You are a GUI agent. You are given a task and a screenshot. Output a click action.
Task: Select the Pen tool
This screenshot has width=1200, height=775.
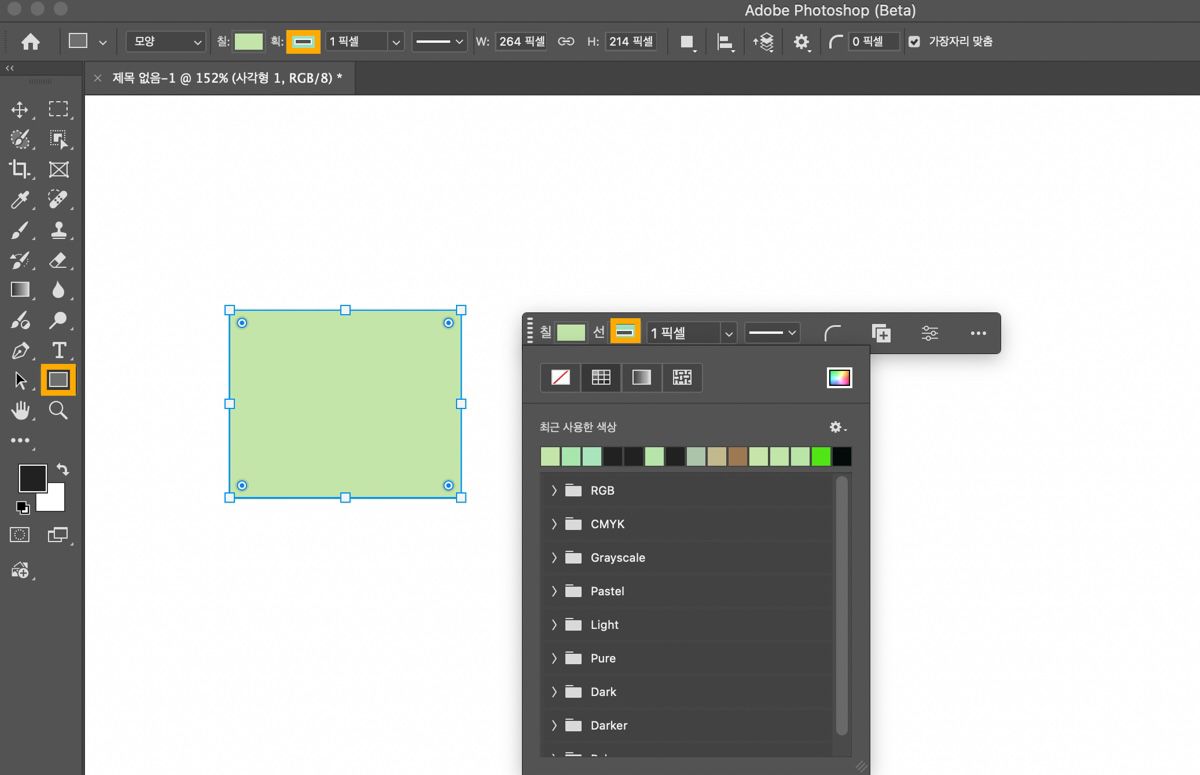coord(19,350)
